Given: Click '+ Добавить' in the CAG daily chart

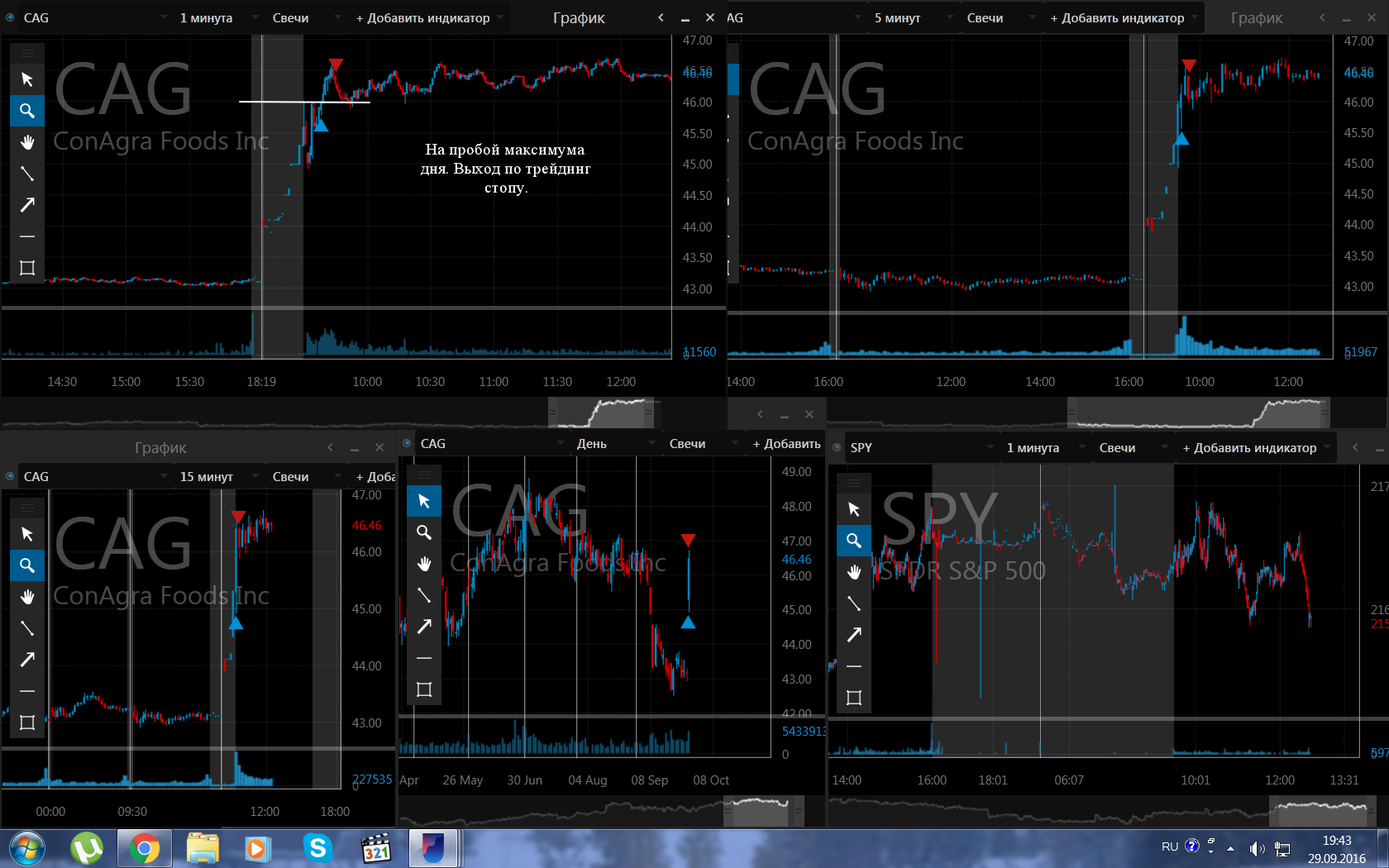Looking at the screenshot, I should (786, 443).
